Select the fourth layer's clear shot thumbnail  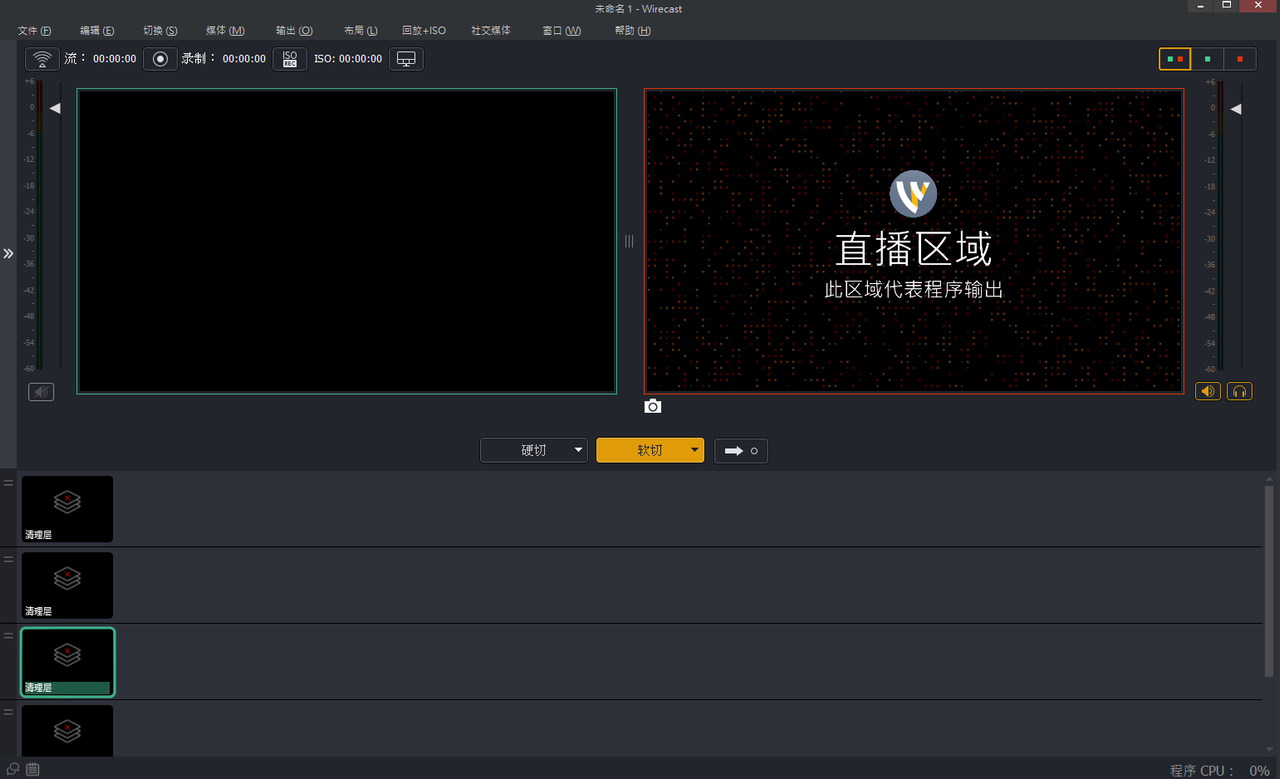coord(67,731)
